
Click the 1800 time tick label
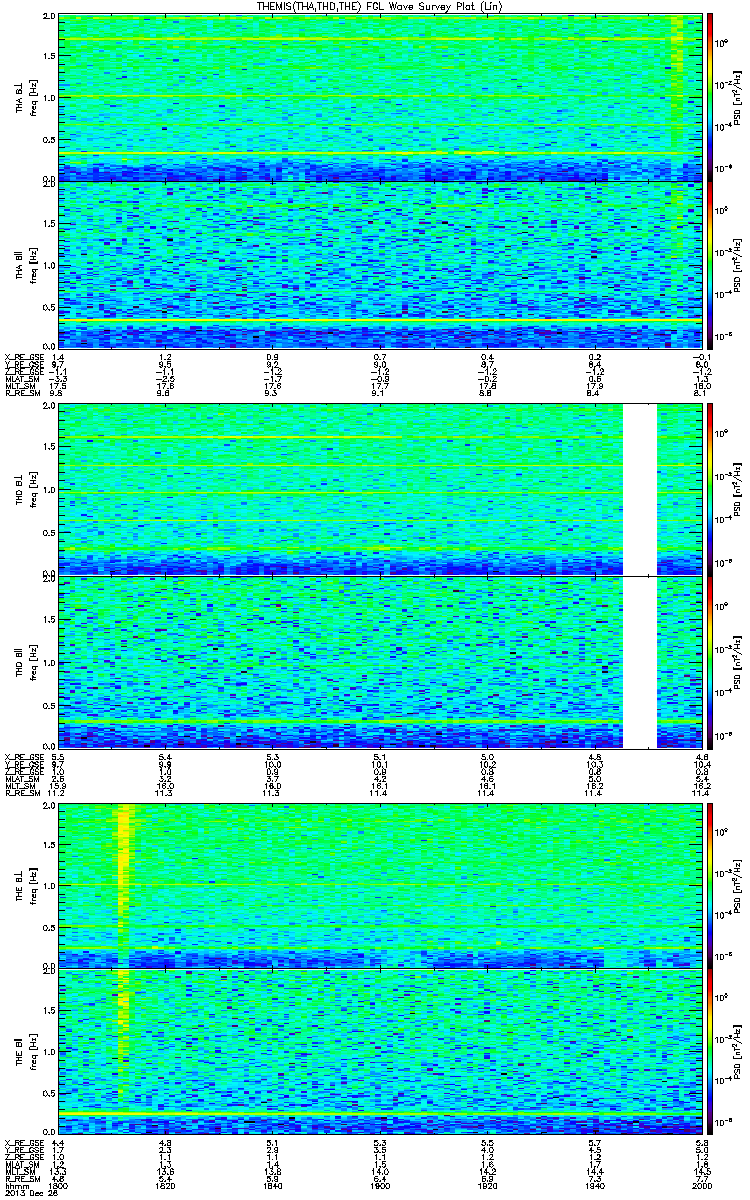tap(58, 1184)
